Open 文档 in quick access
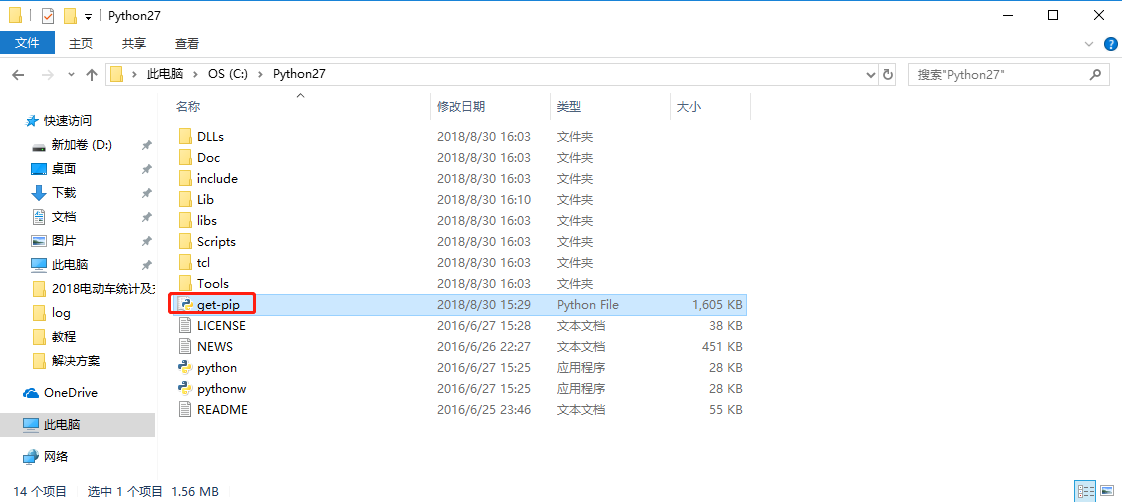Image resolution: width=1122 pixels, height=502 pixels. [x=64, y=217]
